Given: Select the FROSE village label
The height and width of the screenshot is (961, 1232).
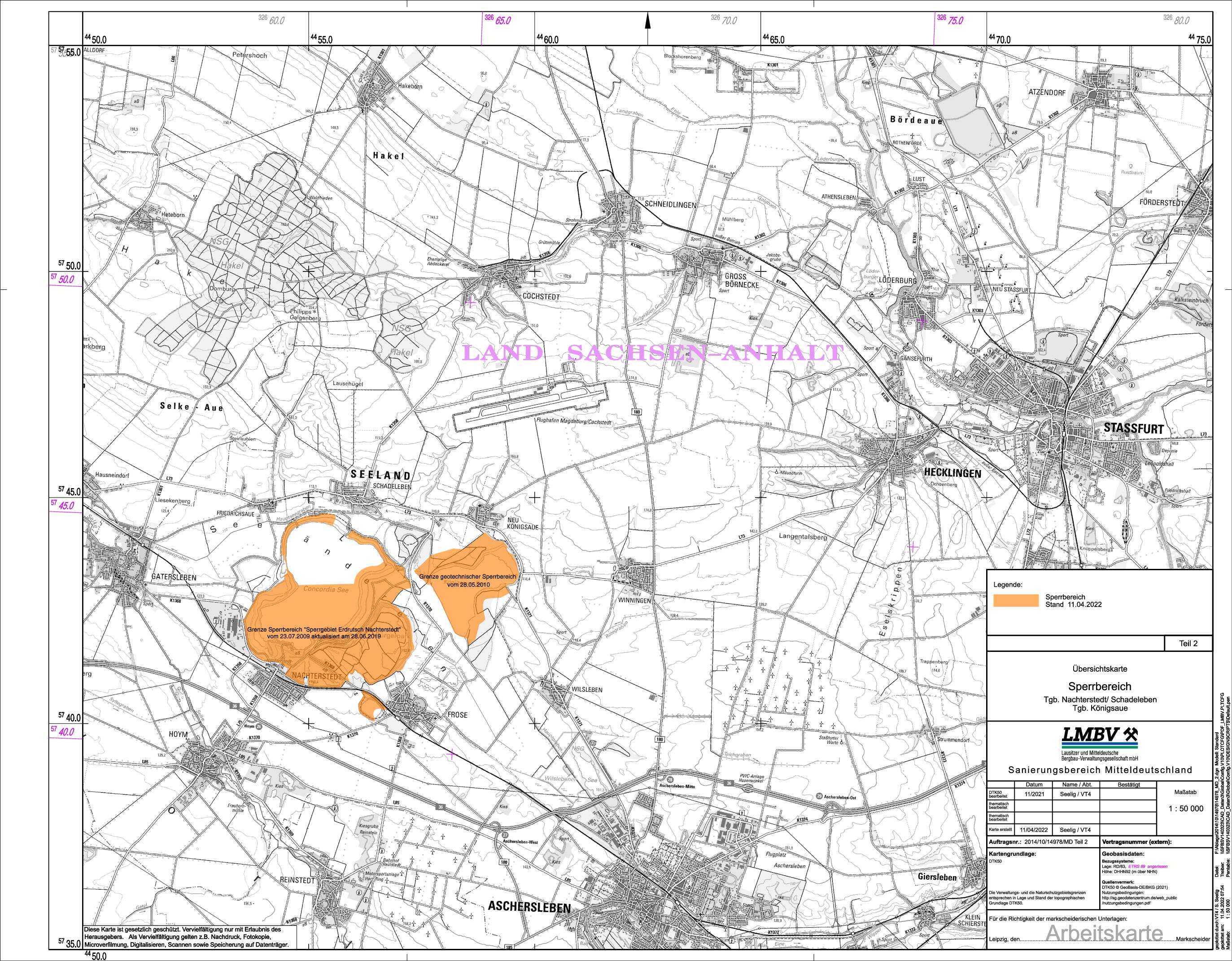Looking at the screenshot, I should [x=458, y=715].
